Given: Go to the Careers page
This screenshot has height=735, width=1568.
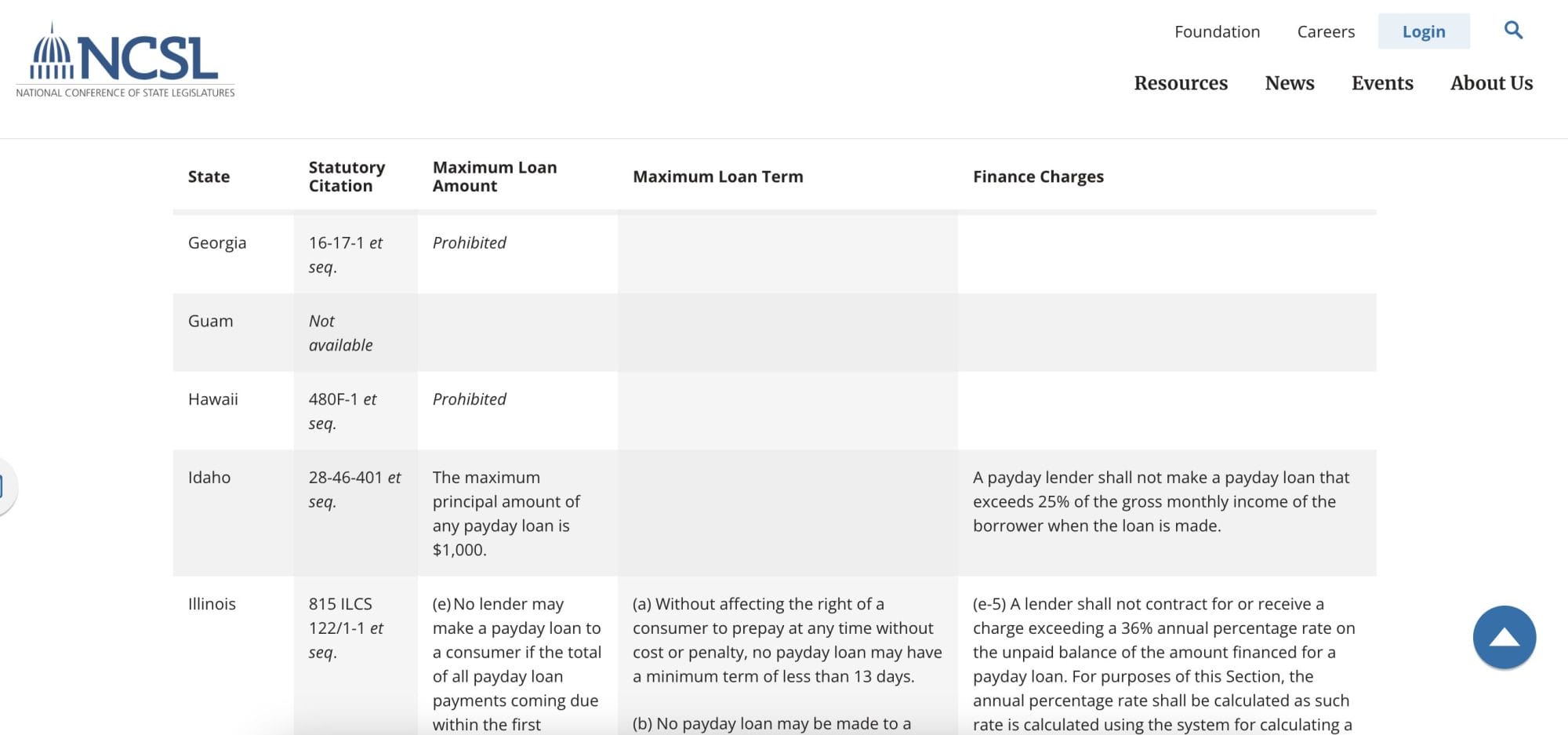Looking at the screenshot, I should [1326, 31].
